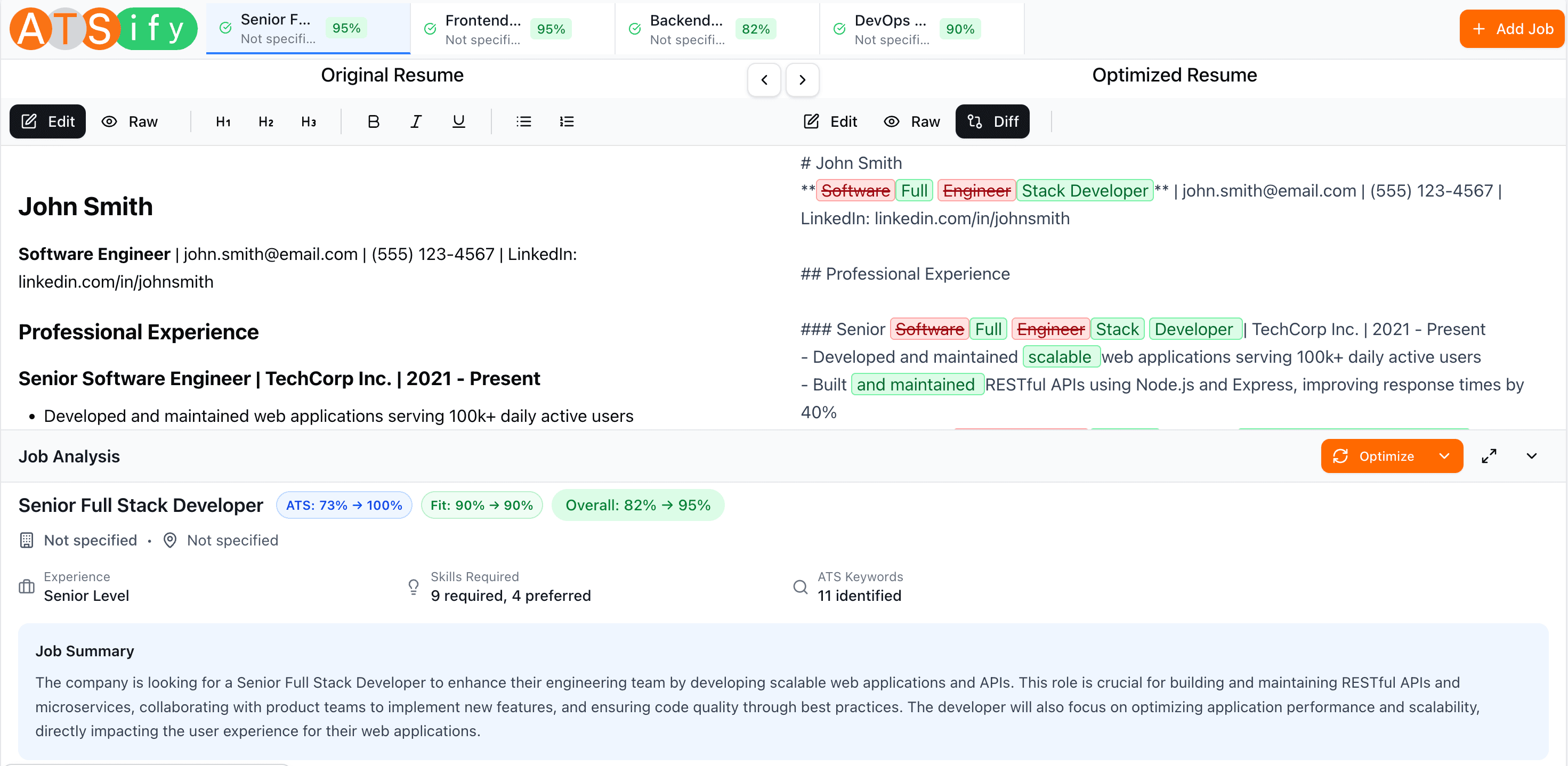
Task: Click the Add Job button
Action: [1512, 29]
